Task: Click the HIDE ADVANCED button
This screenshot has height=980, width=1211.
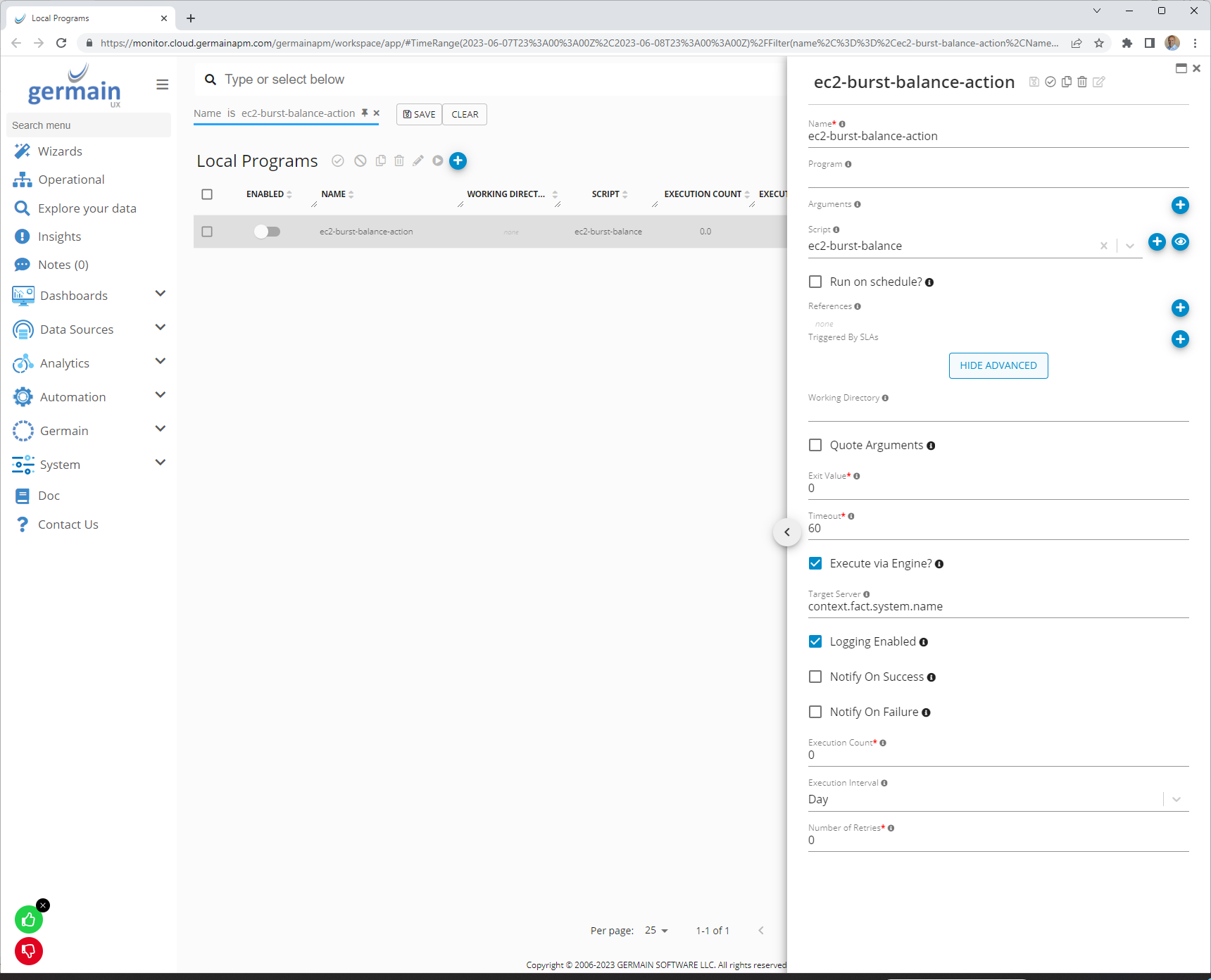Action: click(x=998, y=365)
